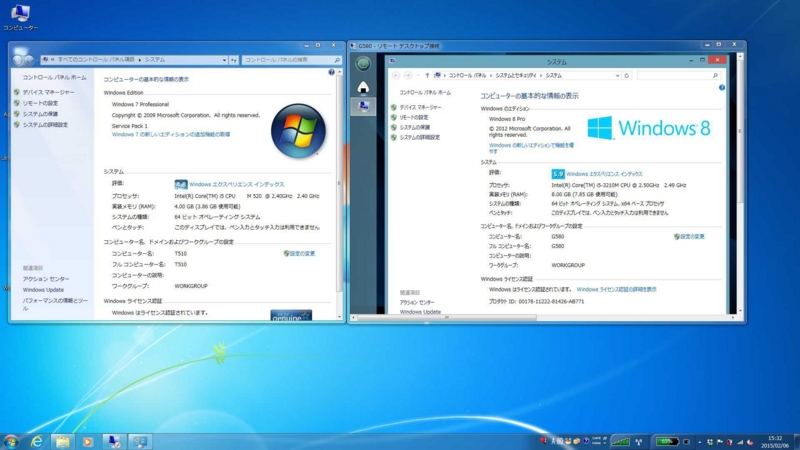Switch to the System control panel taskbar button
This screenshot has width=800, height=450.
coord(140,442)
